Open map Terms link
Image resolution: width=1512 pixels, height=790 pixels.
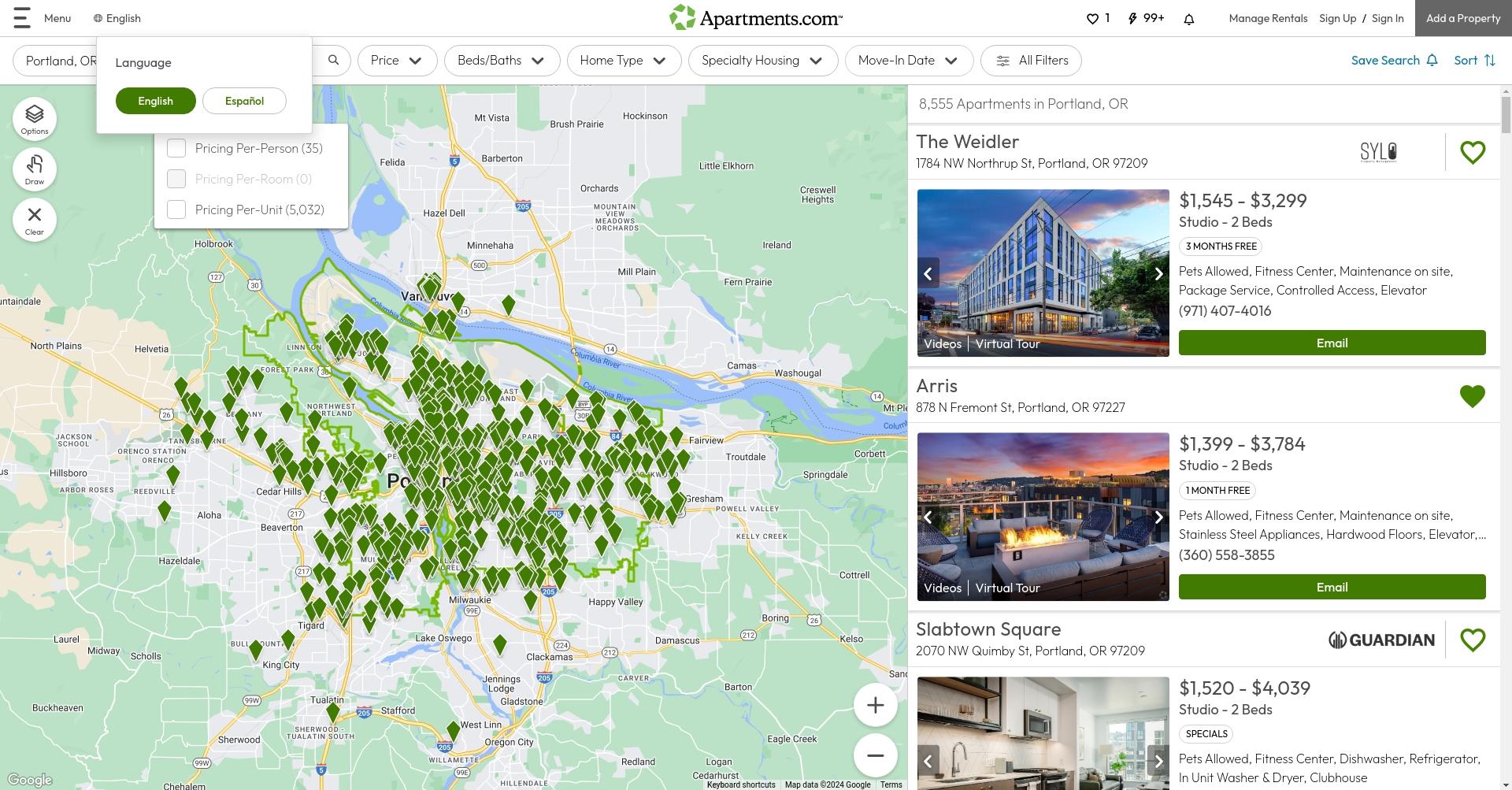(x=891, y=784)
